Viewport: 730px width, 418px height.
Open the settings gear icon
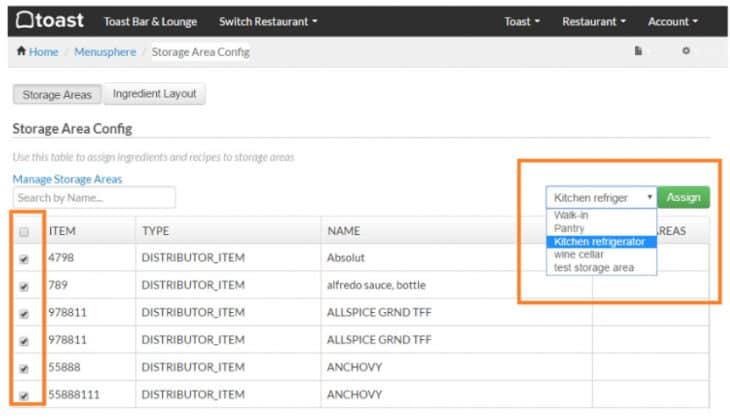[686, 51]
